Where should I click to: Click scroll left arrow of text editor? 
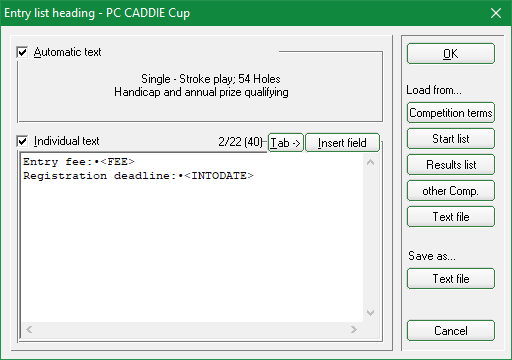[x=29, y=330]
